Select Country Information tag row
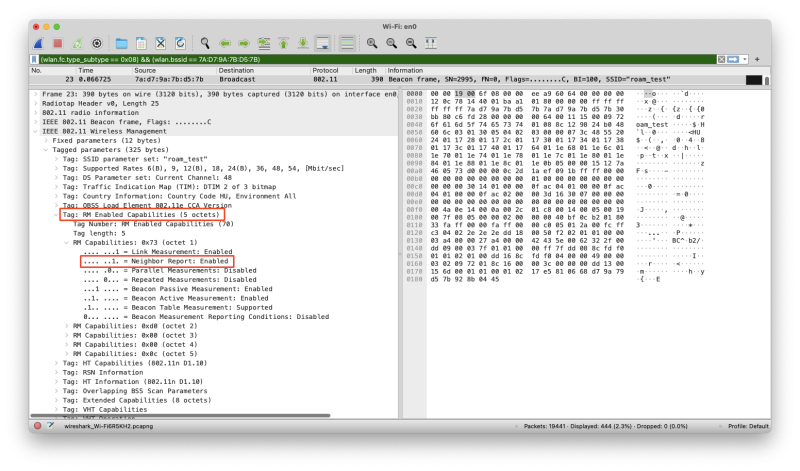The image size is (800, 471). pos(179,196)
